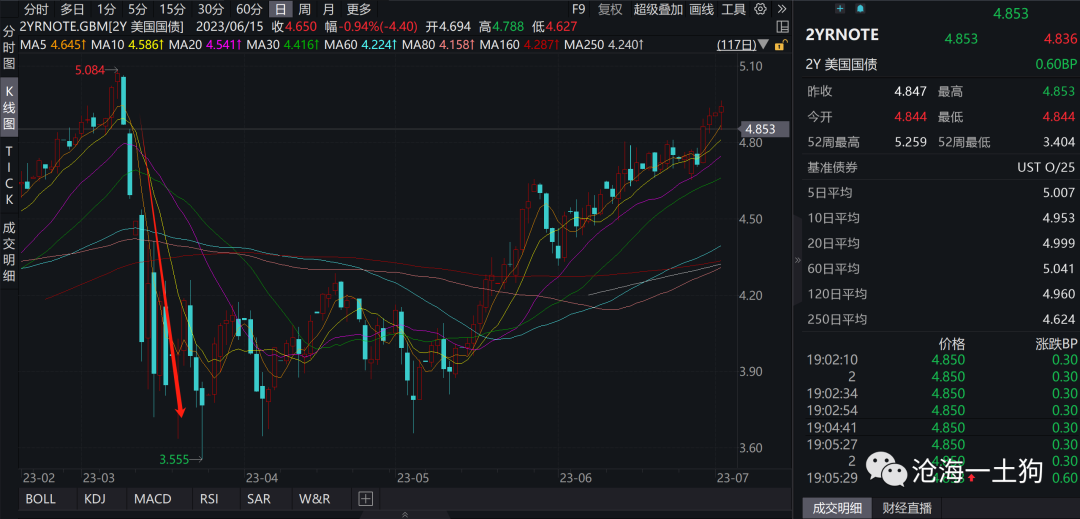The width and height of the screenshot is (1080, 519).
Task: Click the 超级叠加 overlay button
Action: [x=658, y=9]
